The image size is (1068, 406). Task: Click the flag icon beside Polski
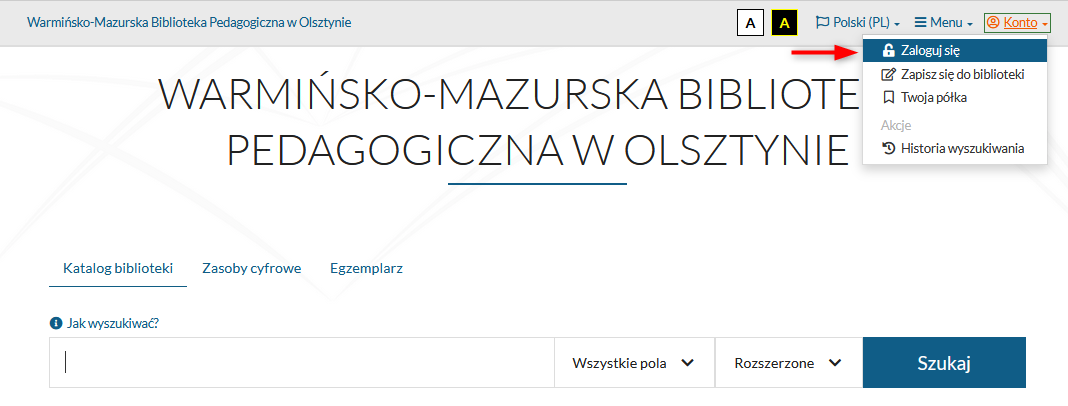tap(822, 22)
